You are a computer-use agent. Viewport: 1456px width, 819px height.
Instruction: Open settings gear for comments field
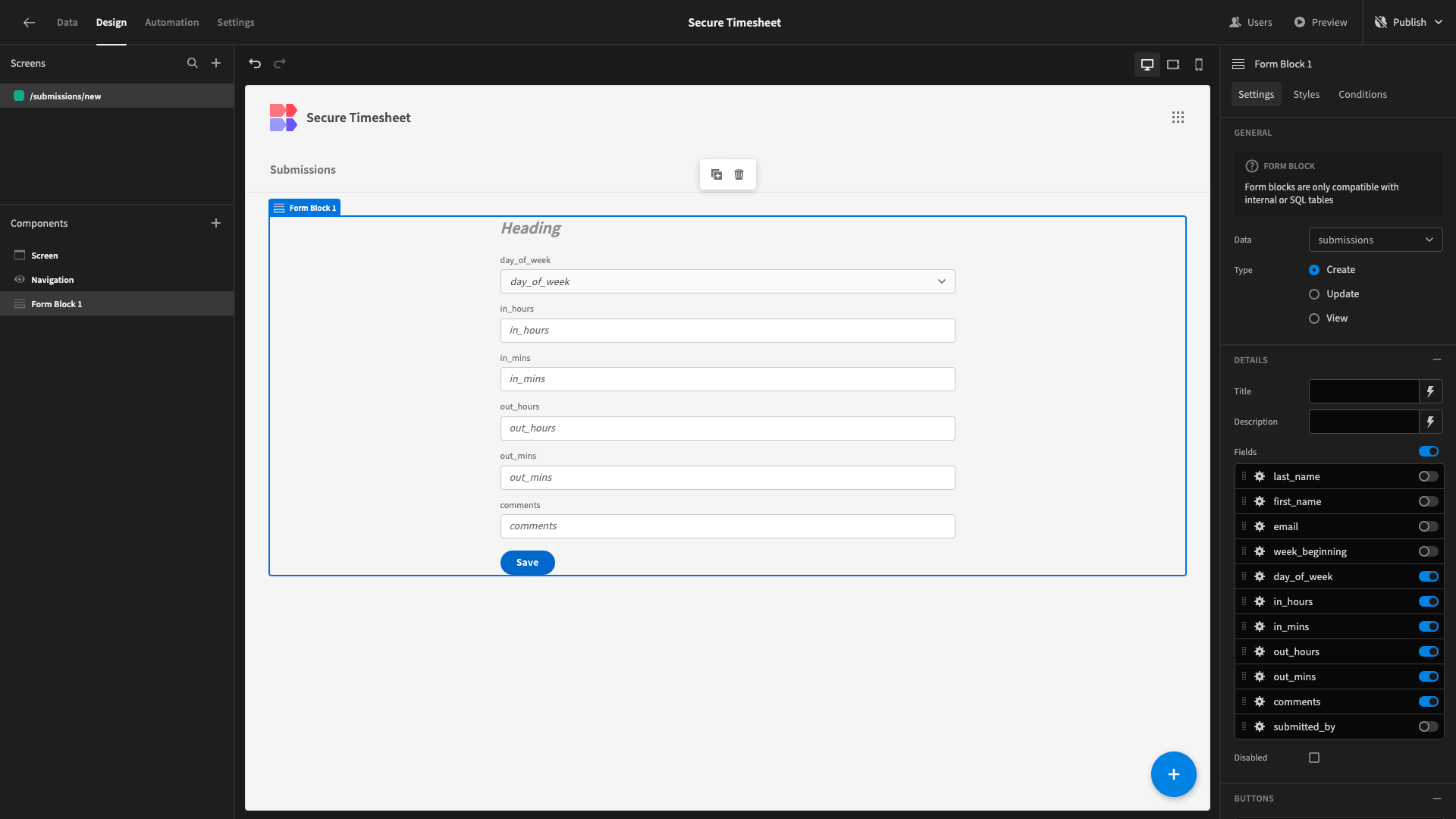point(1260,701)
